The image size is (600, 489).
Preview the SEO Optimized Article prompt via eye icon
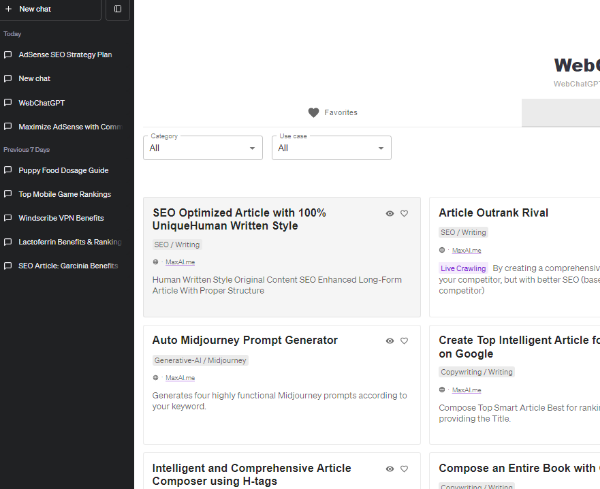click(390, 214)
